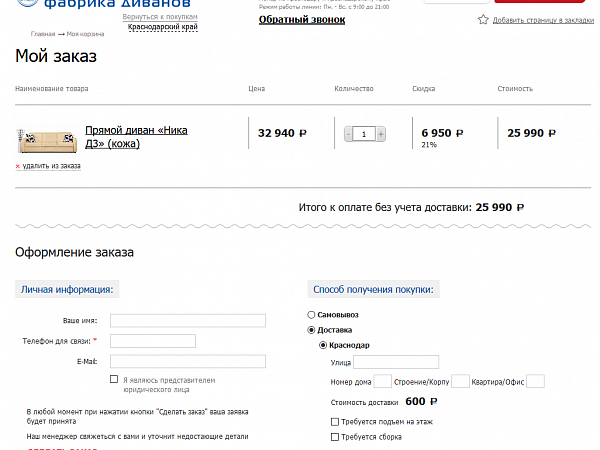Click the sofa product thumbnail
The width and height of the screenshot is (600, 450).
click(42, 137)
